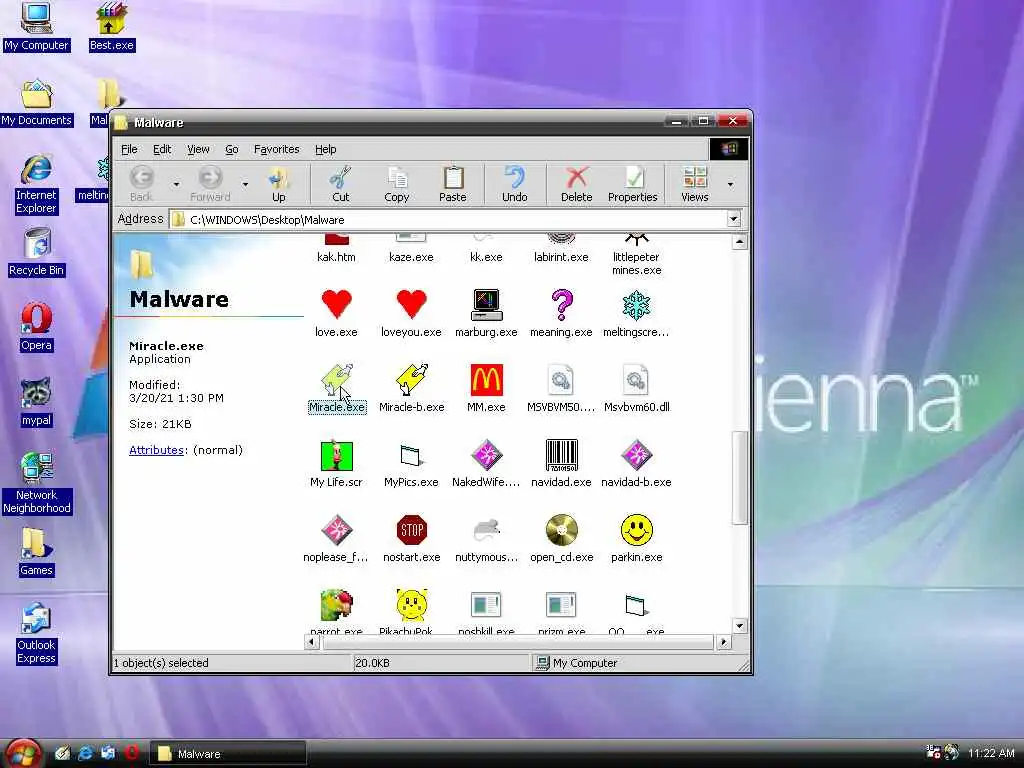Click the Copy toolbar icon
The image size is (1024, 768).
click(396, 184)
